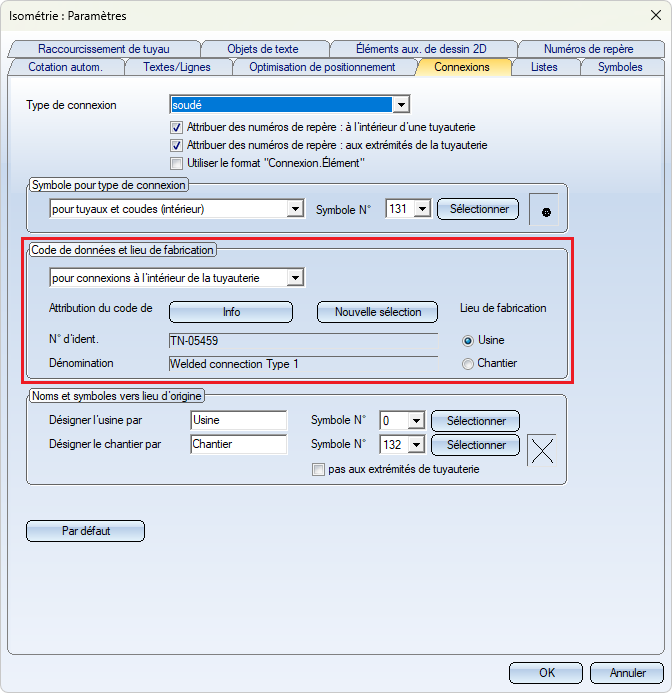Click the Info button
Viewport: 672px width, 693px height.
[231, 312]
